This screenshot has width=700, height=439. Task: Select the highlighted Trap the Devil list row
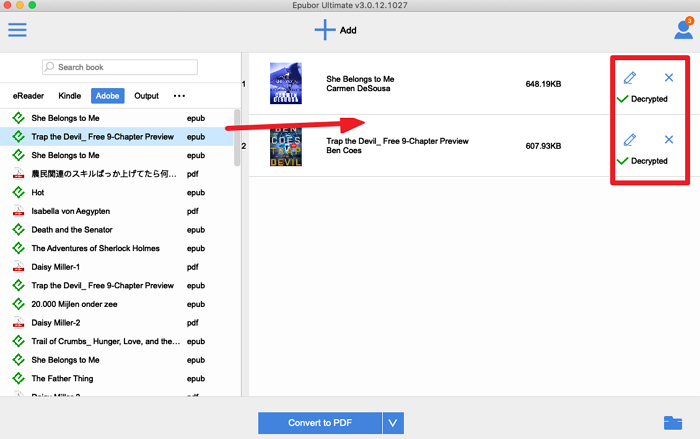(x=117, y=137)
